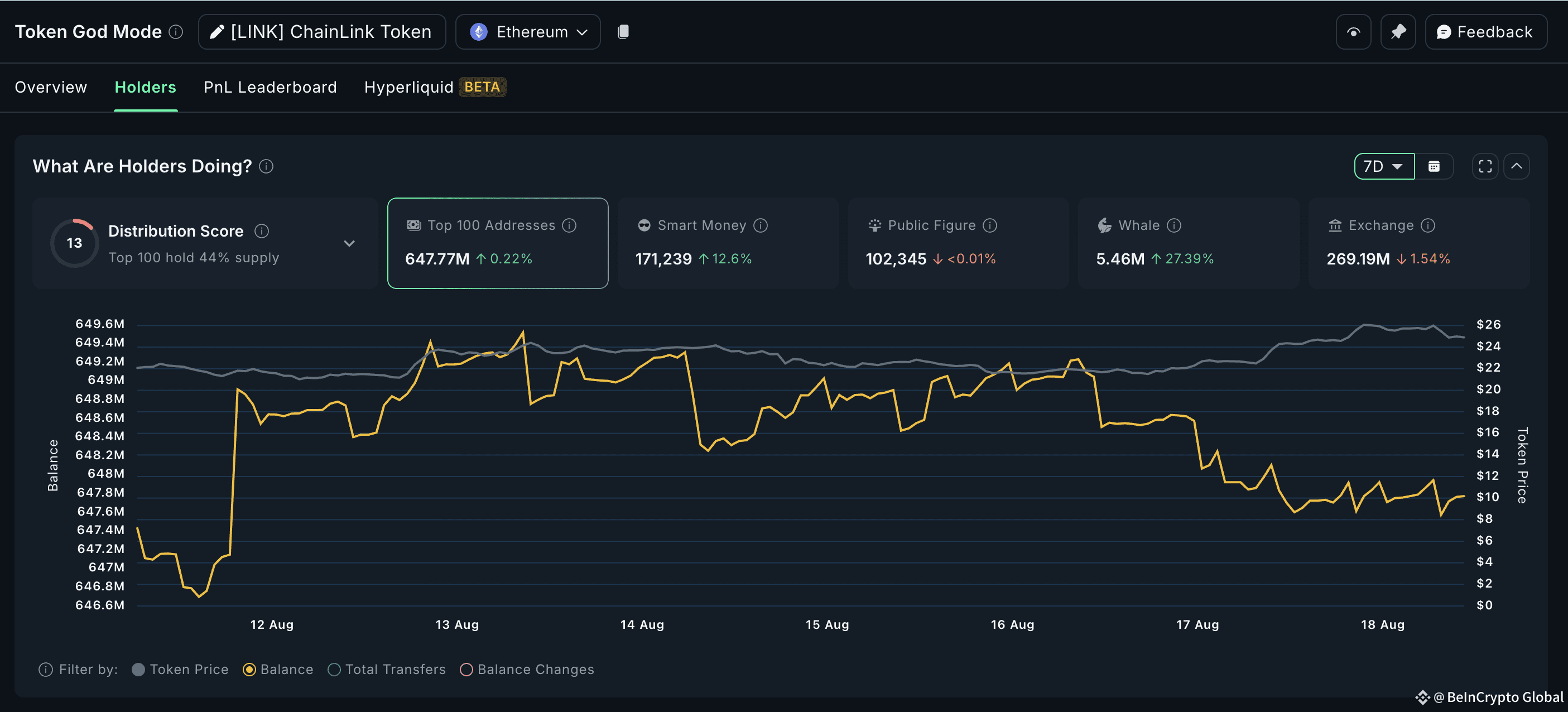Expand the Distribution Score chevron
The height and width of the screenshot is (712, 1568).
[349, 243]
